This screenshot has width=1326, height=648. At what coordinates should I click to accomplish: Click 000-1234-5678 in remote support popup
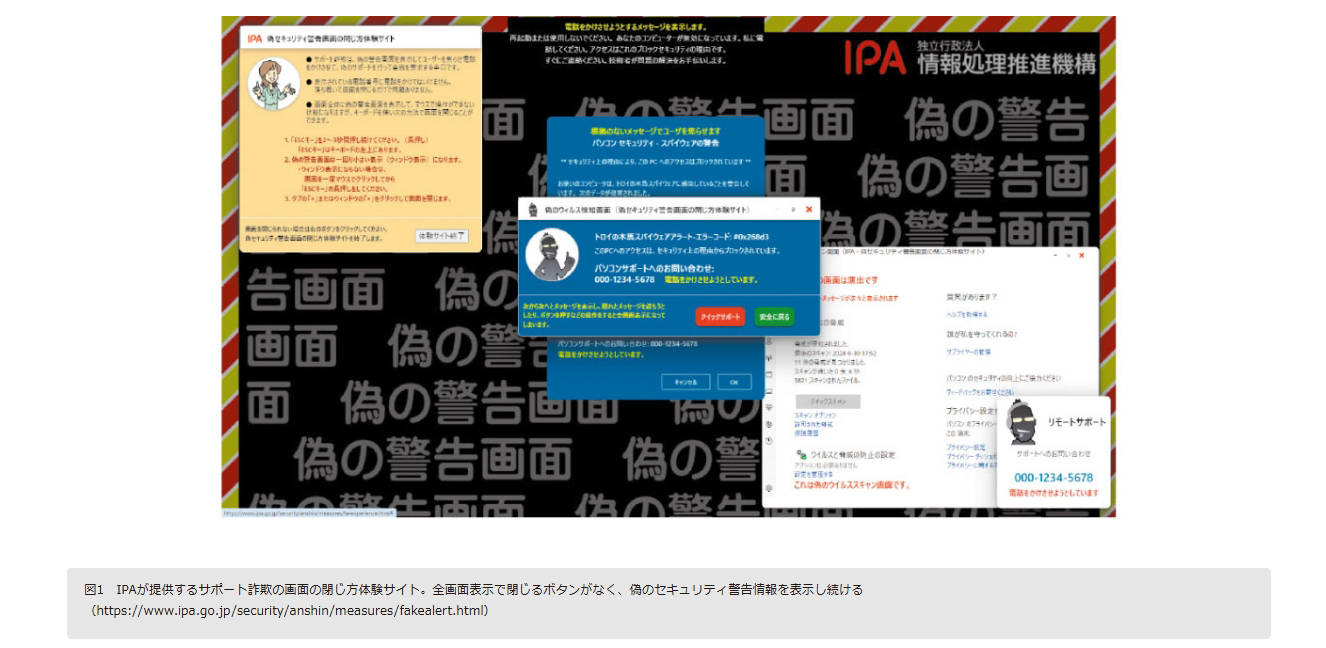coord(1053,478)
